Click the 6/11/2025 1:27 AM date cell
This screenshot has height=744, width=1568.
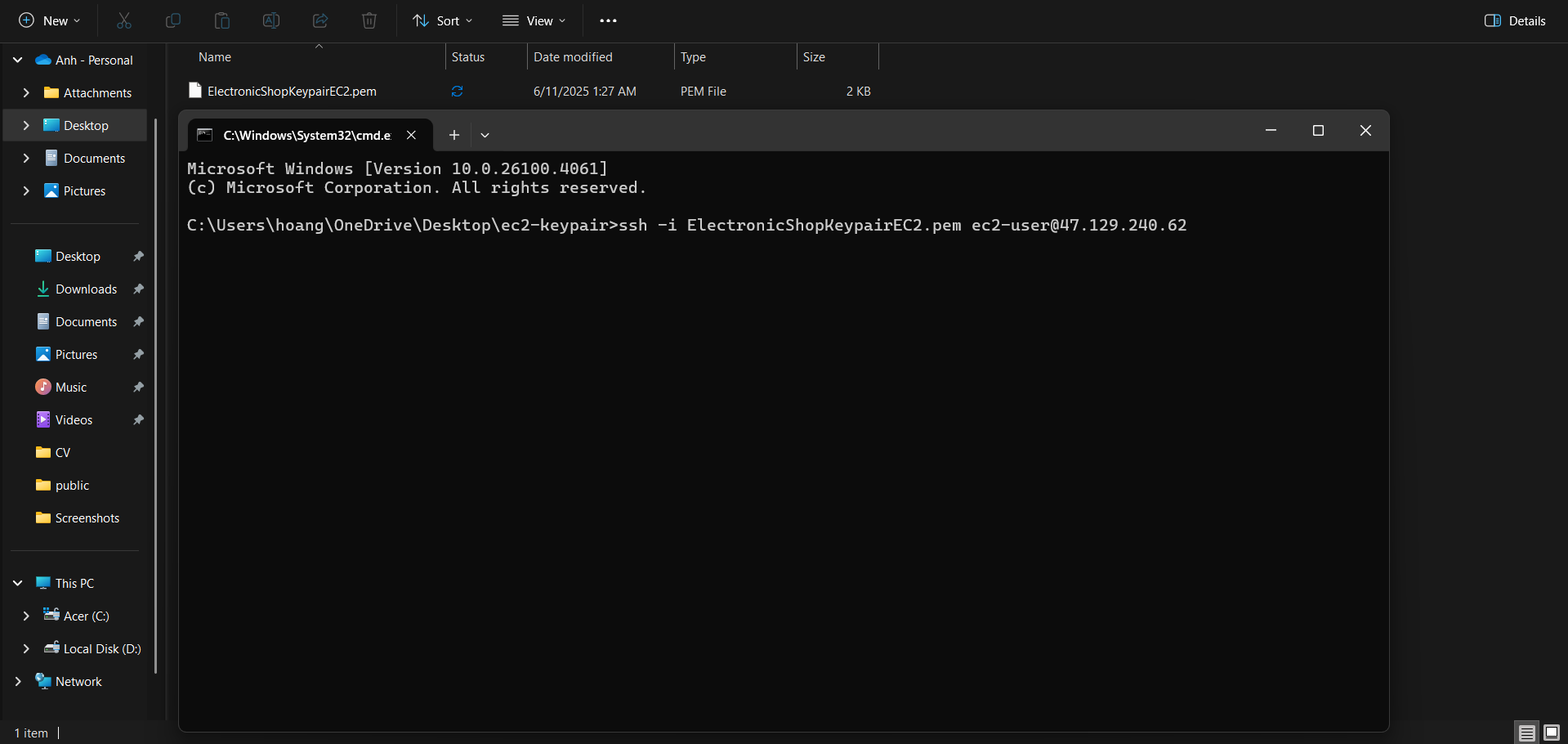pos(585,91)
